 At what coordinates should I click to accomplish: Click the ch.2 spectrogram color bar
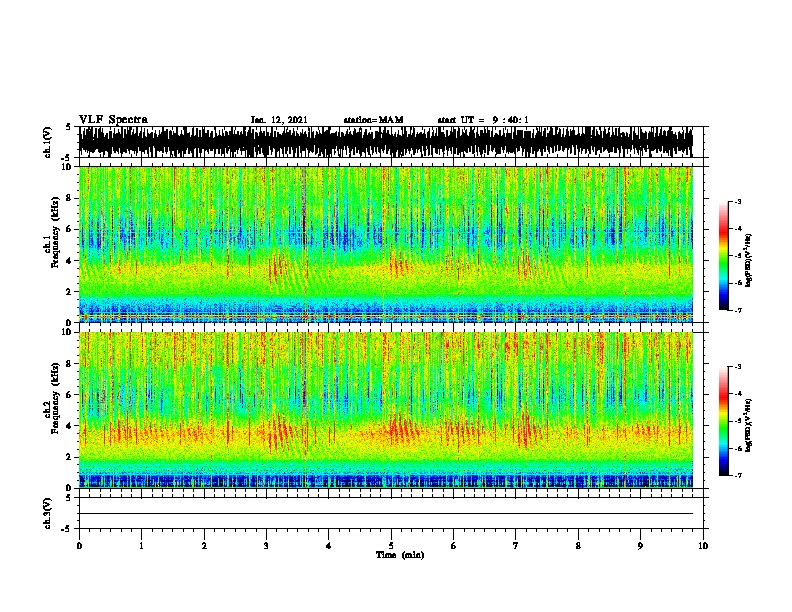pos(723,421)
